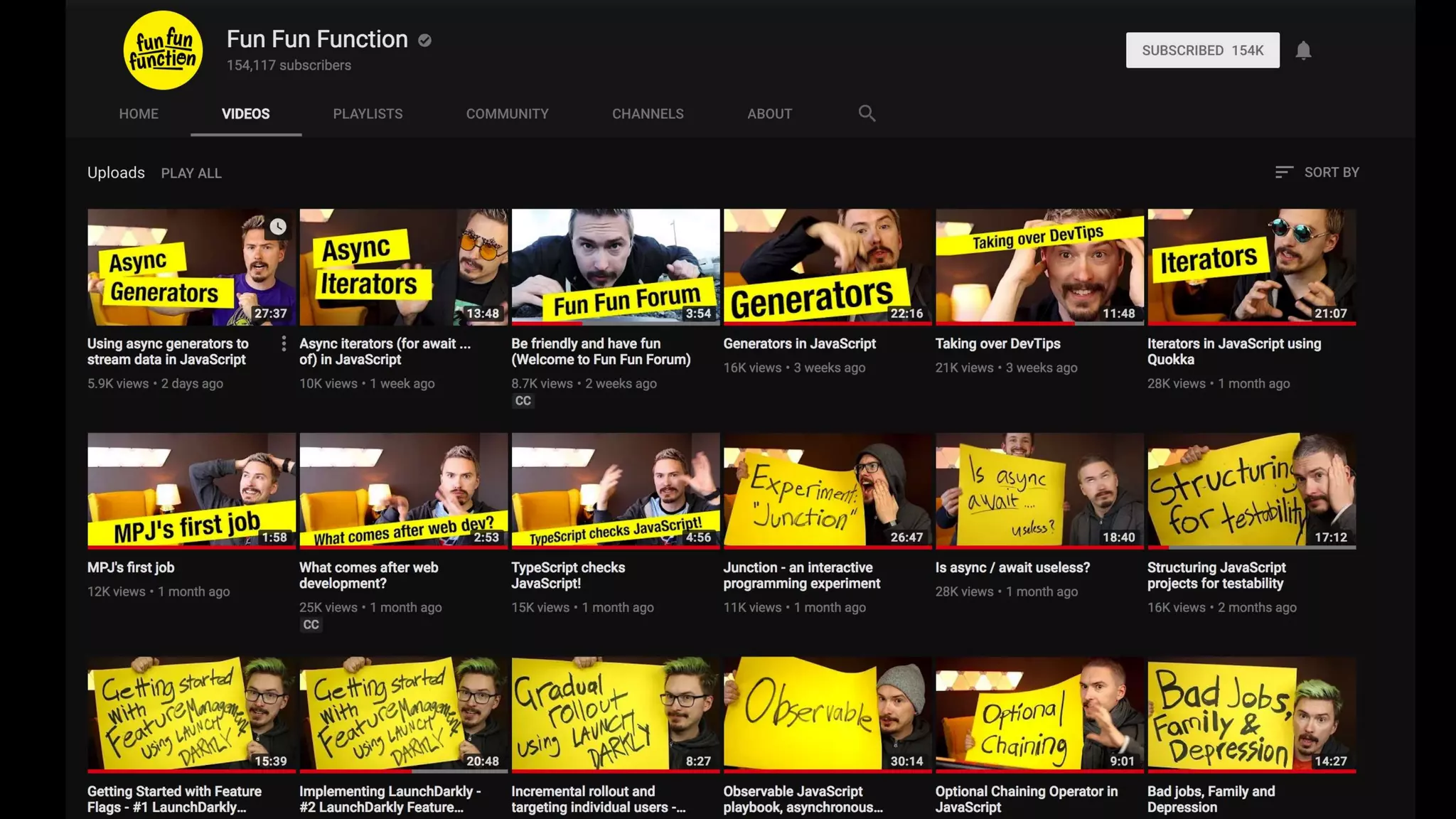Open three-dot menu for async generators video
Screen dimensions: 1456x819
284,344
